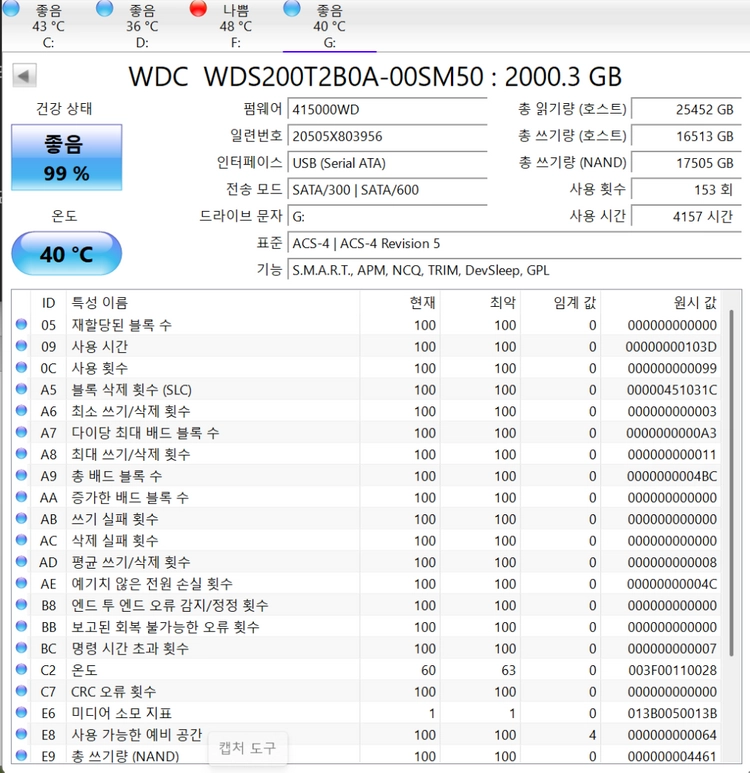The height and width of the screenshot is (773, 750).
Task: Click the features field listing S.M.A.R.T., APM
Action: pos(515,270)
